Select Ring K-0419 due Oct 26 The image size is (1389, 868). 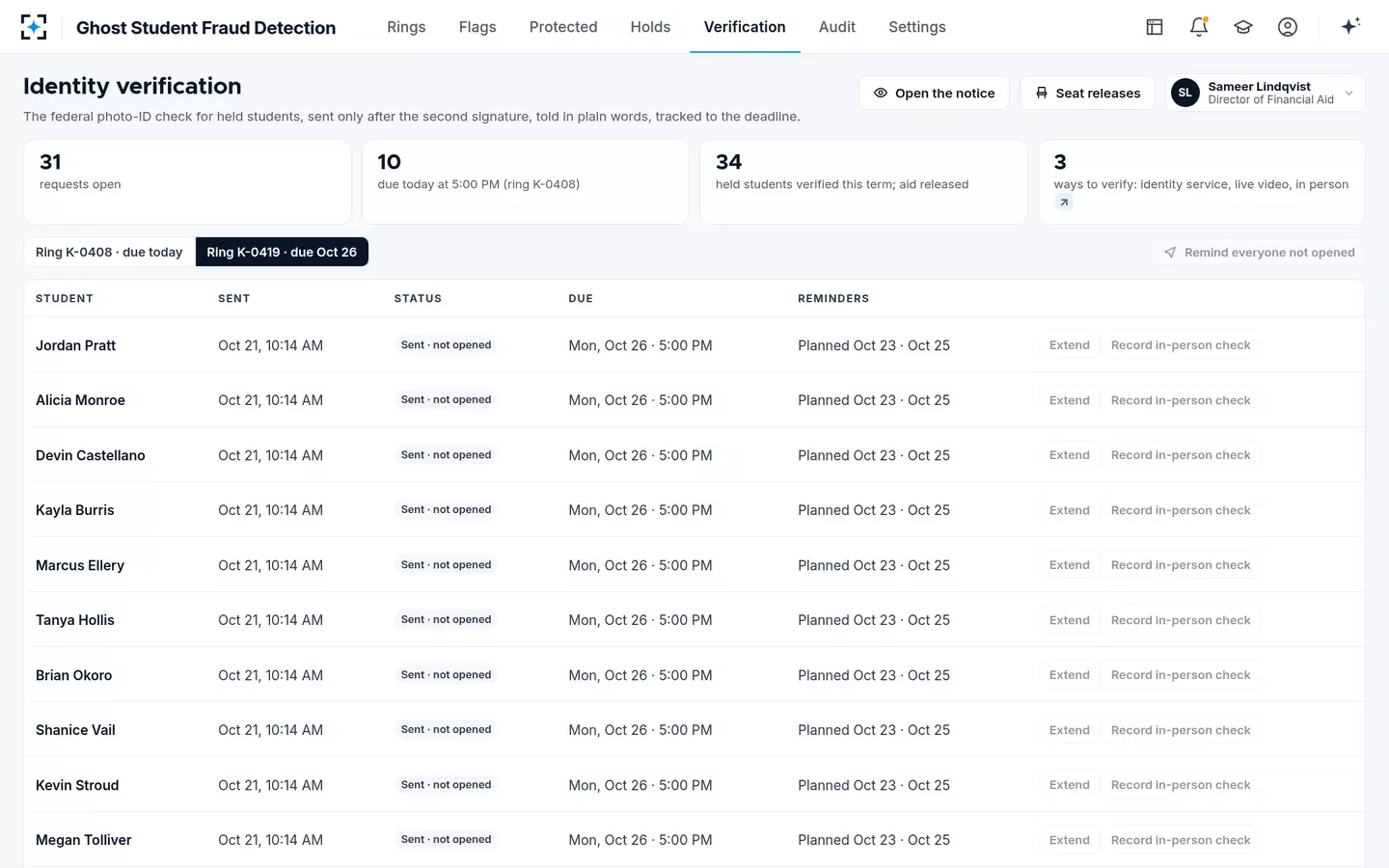click(282, 252)
